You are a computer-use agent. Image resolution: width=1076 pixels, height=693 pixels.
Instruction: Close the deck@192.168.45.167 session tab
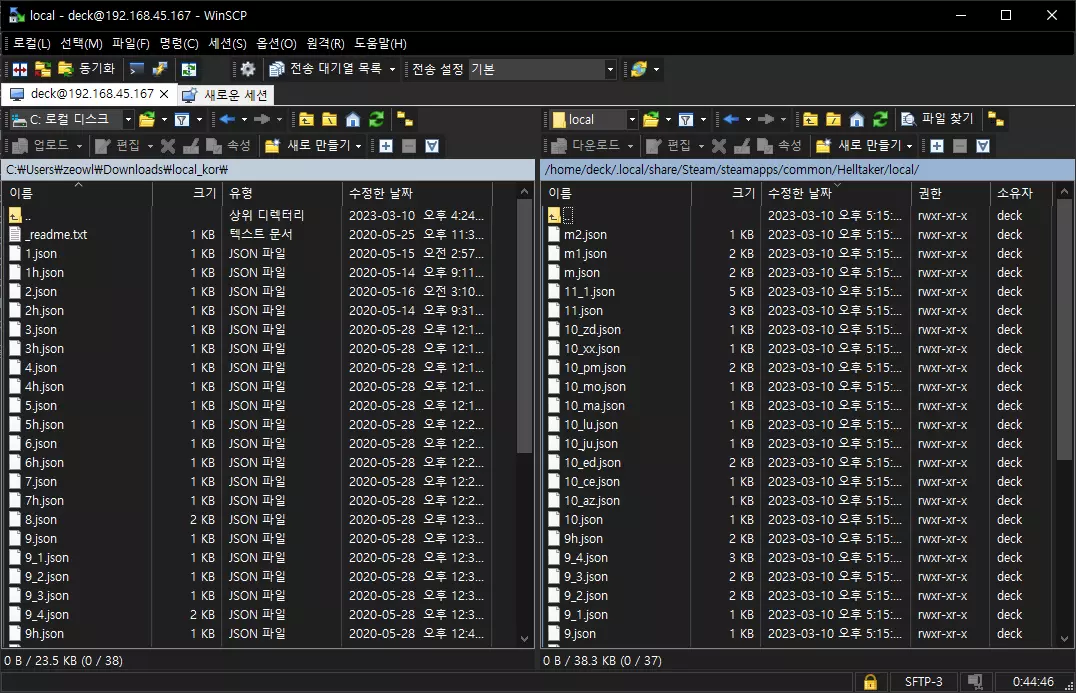[x=164, y=94]
